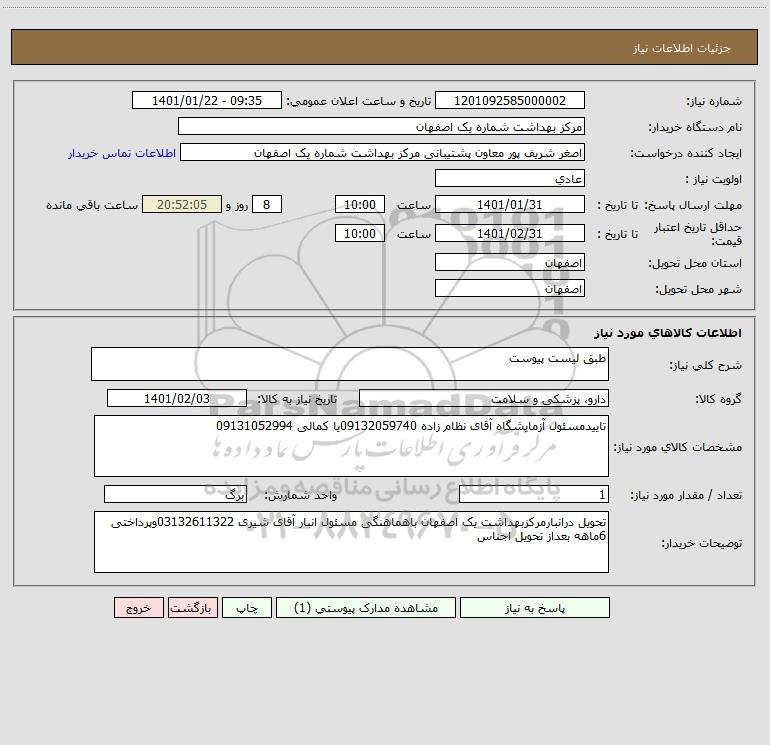Image resolution: width=770 pixels, height=745 pixels.
Task: Click the label 'نام دستگاه خریدار:'
Action: click(x=695, y=128)
